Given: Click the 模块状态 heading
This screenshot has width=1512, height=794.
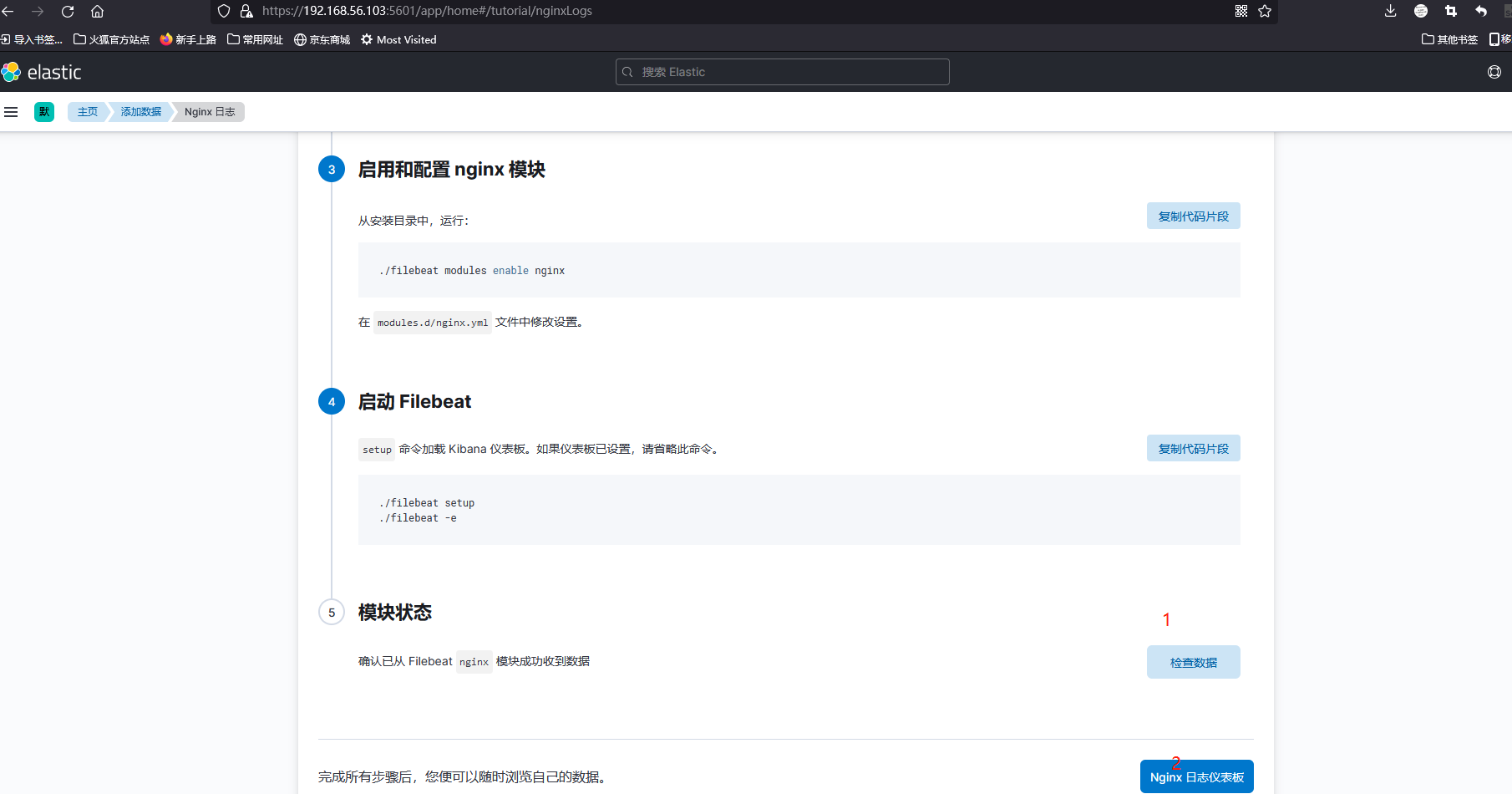Looking at the screenshot, I should [x=395, y=612].
